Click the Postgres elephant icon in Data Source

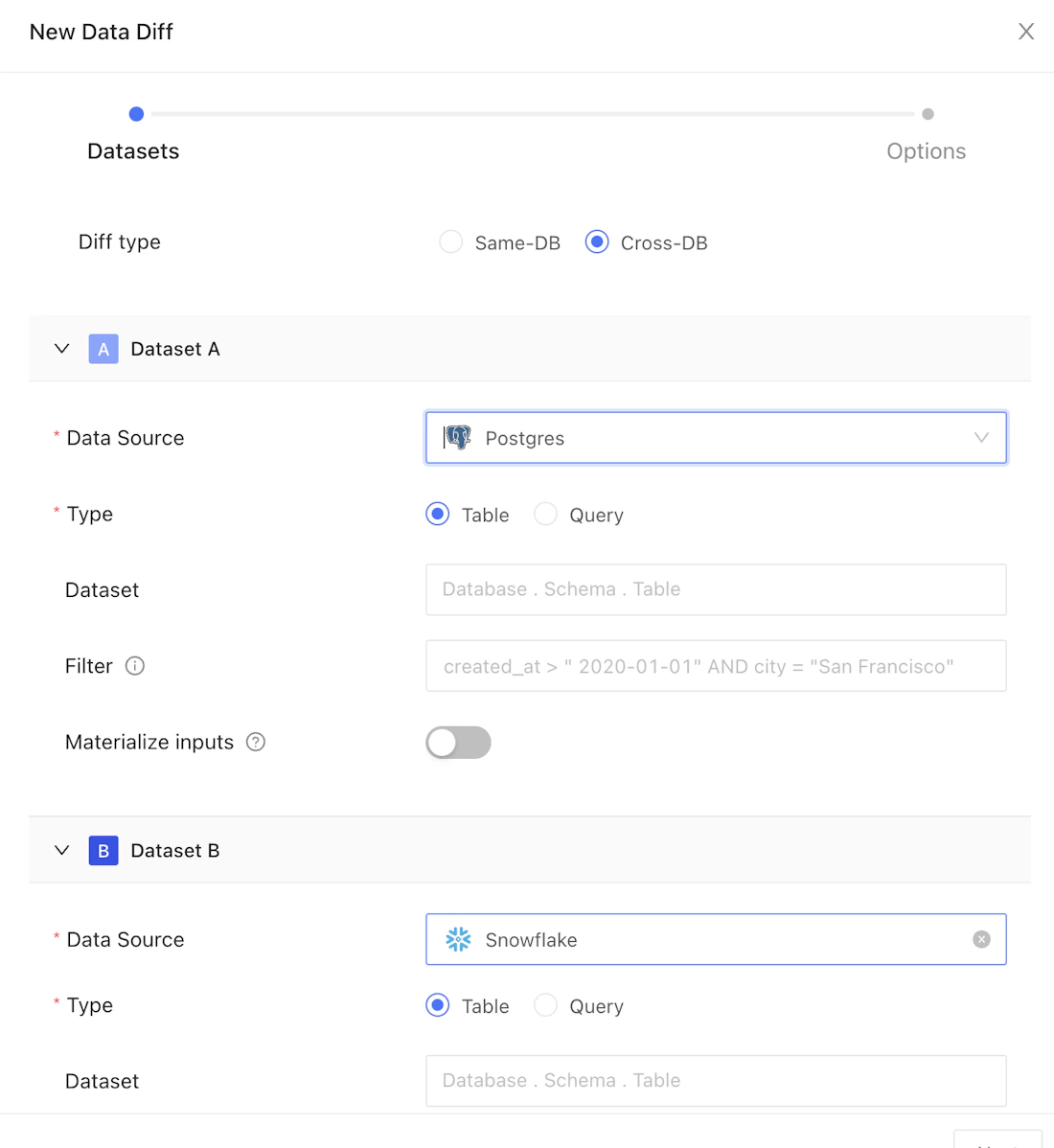click(458, 438)
